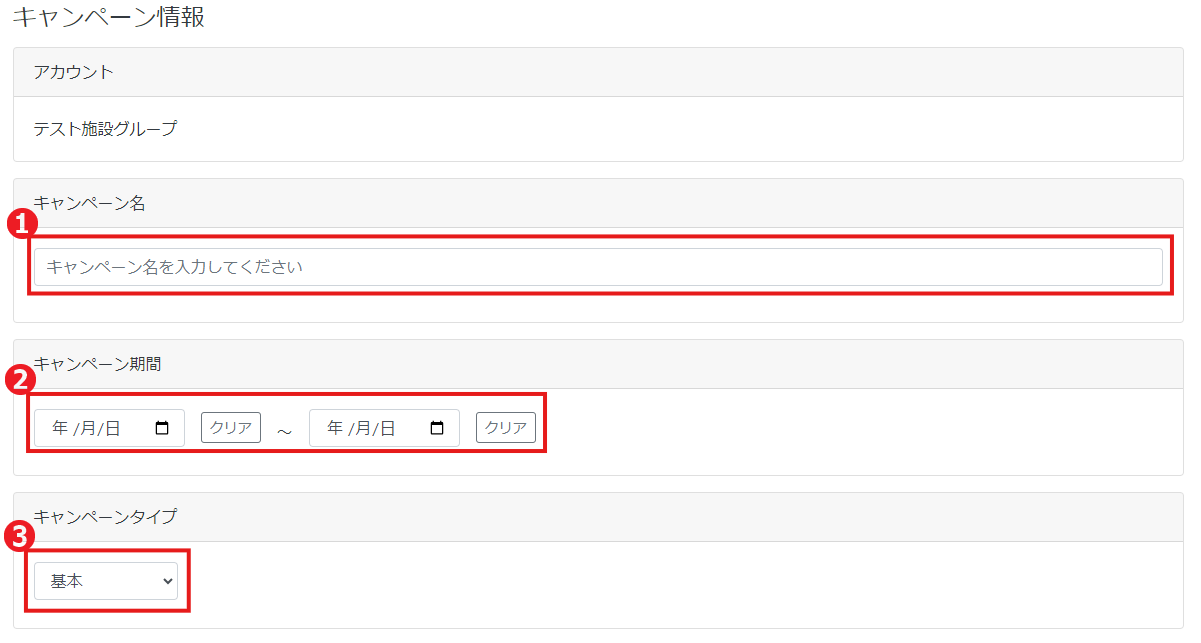Select the 月 segment of the end date
This screenshot has height=643, width=1201.
tap(363, 428)
